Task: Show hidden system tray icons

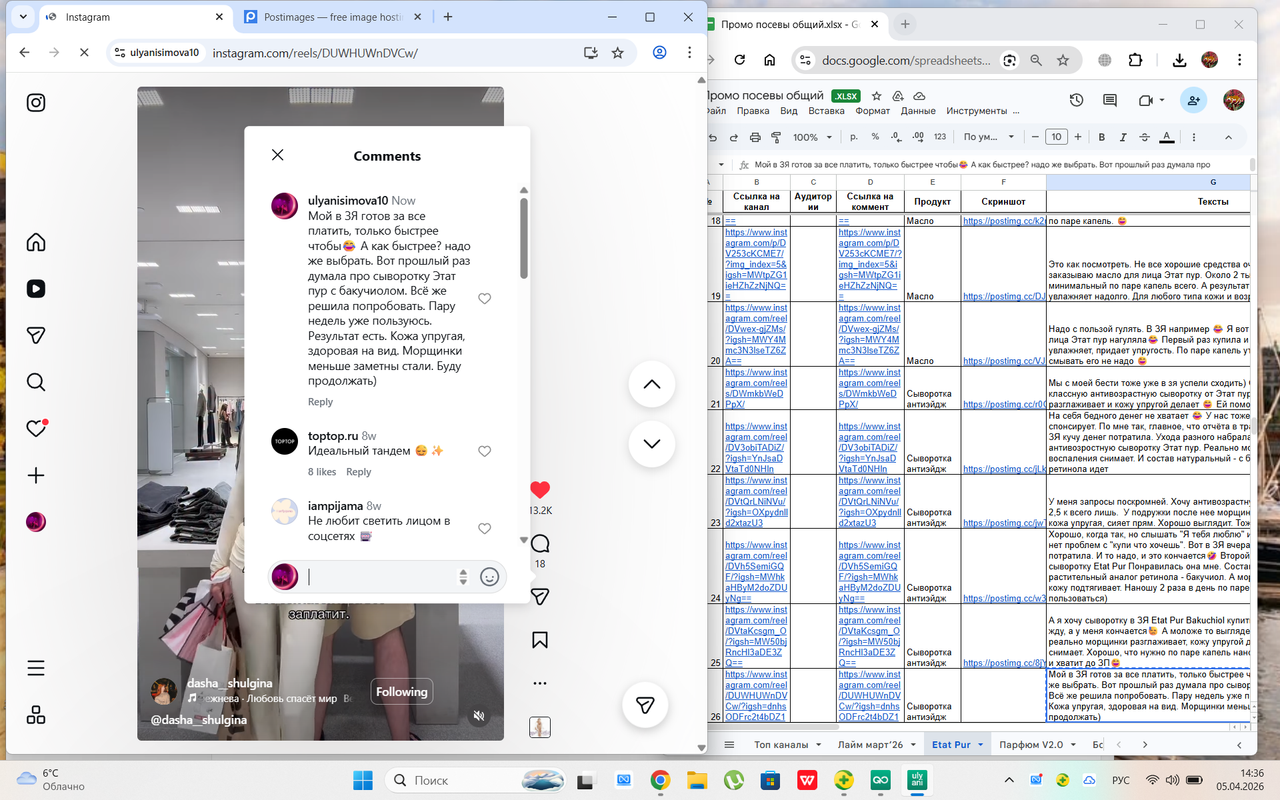Action: tap(1011, 780)
